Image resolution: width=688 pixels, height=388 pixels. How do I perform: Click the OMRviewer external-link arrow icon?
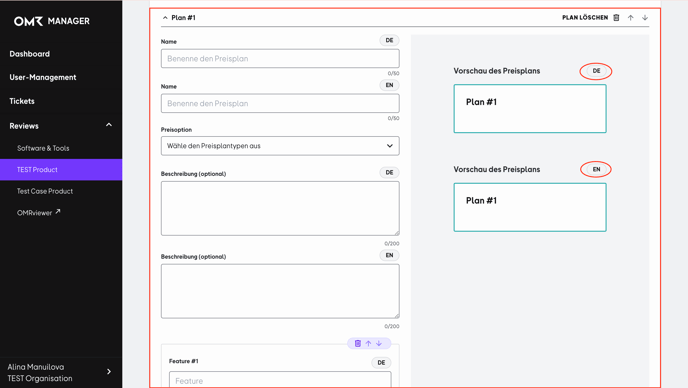pyautogui.click(x=58, y=212)
